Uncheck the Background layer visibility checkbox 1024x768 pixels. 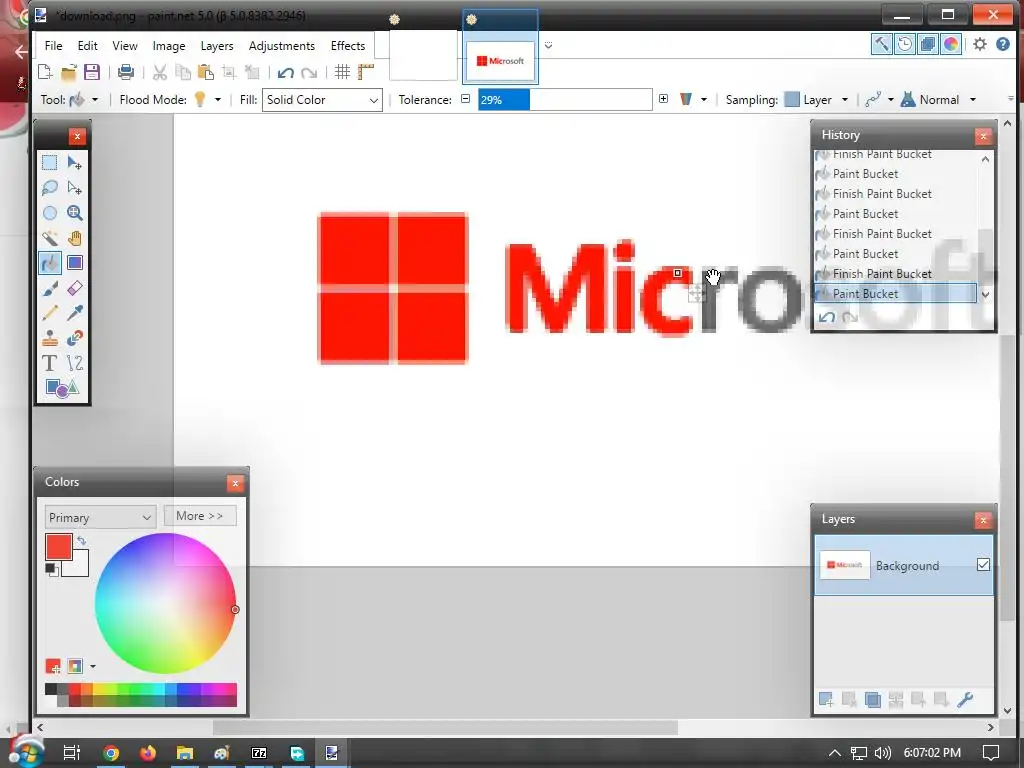click(983, 565)
